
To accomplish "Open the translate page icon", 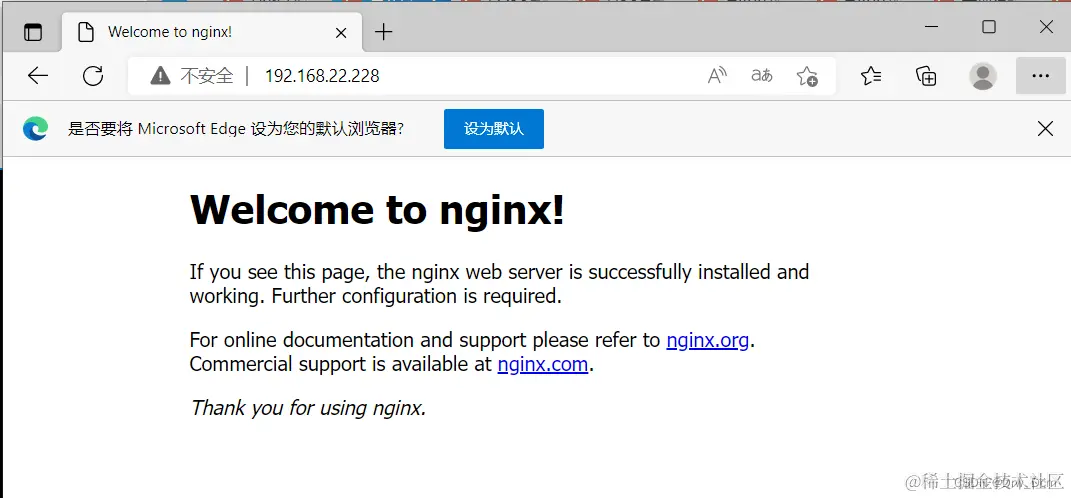I will click(762, 75).
